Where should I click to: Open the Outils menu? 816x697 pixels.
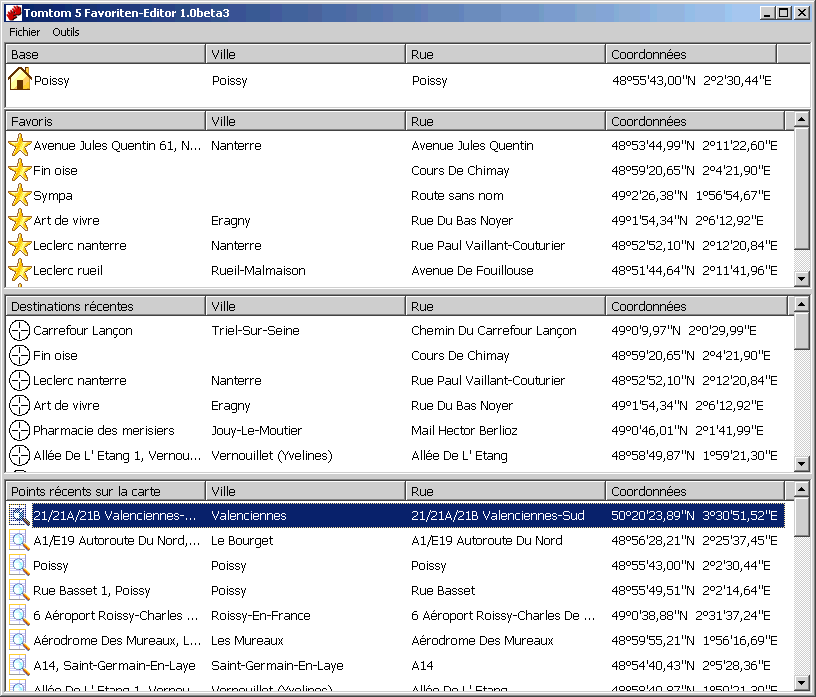pyautogui.click(x=66, y=32)
